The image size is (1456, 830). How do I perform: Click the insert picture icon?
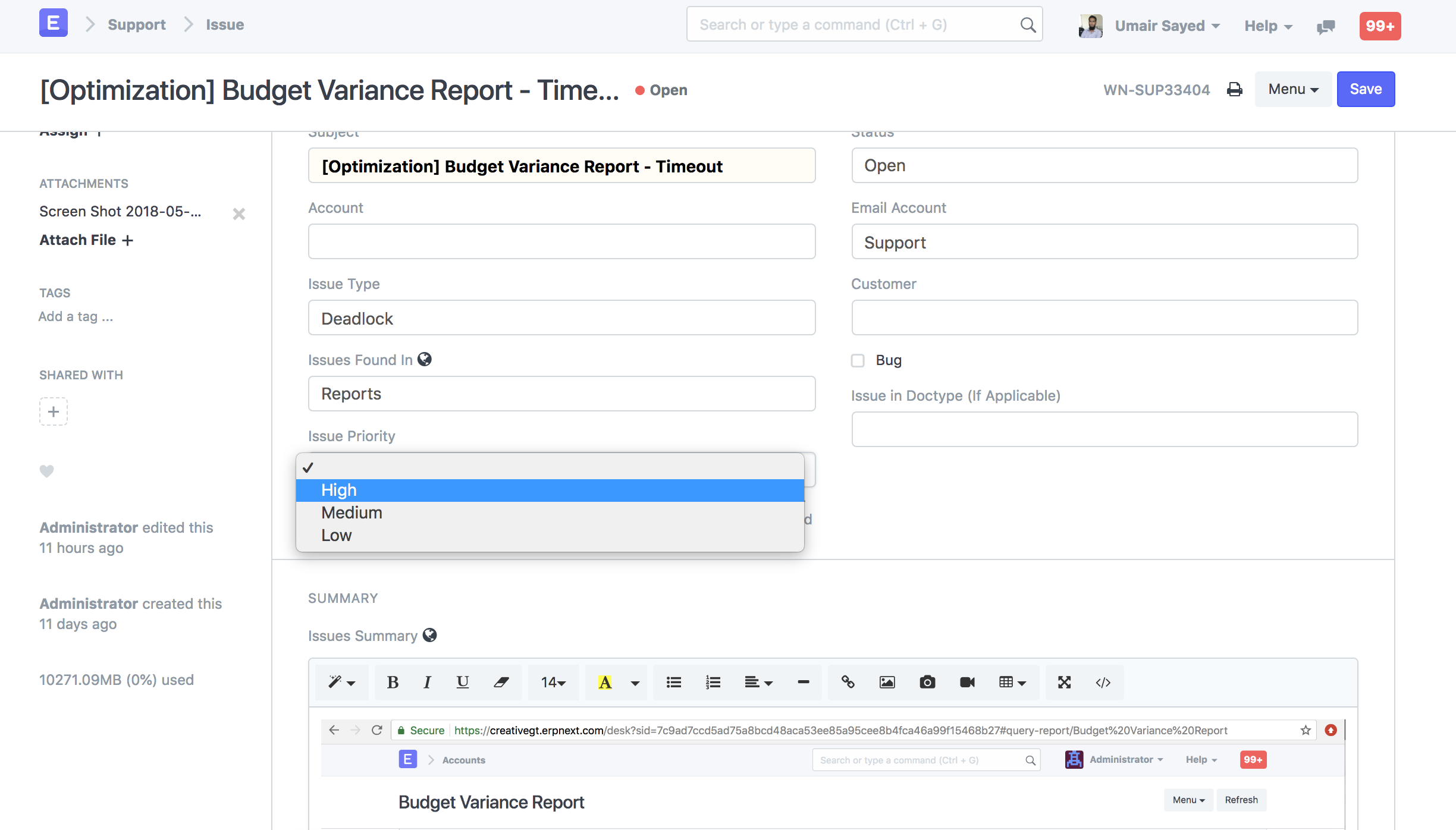[x=887, y=683]
